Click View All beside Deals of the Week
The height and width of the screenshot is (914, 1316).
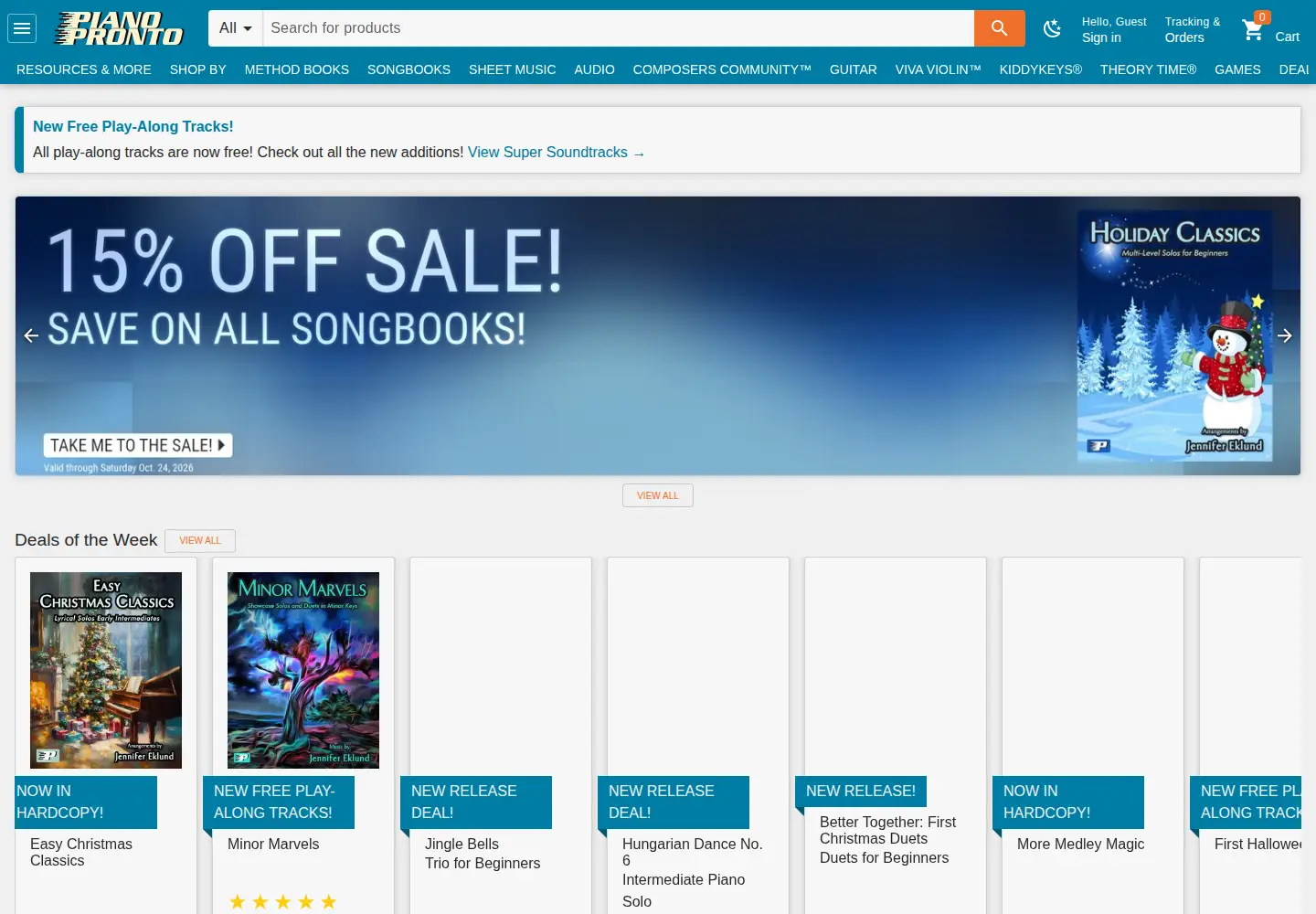[200, 540]
